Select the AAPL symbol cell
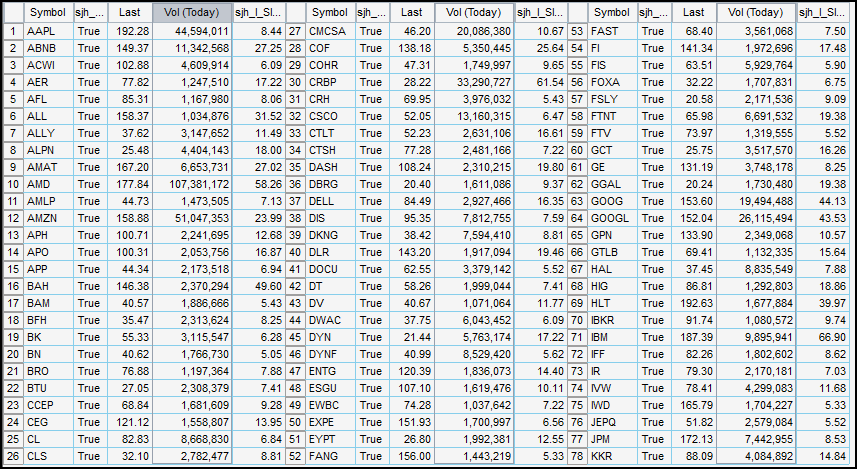857x469 pixels. (x=48, y=31)
